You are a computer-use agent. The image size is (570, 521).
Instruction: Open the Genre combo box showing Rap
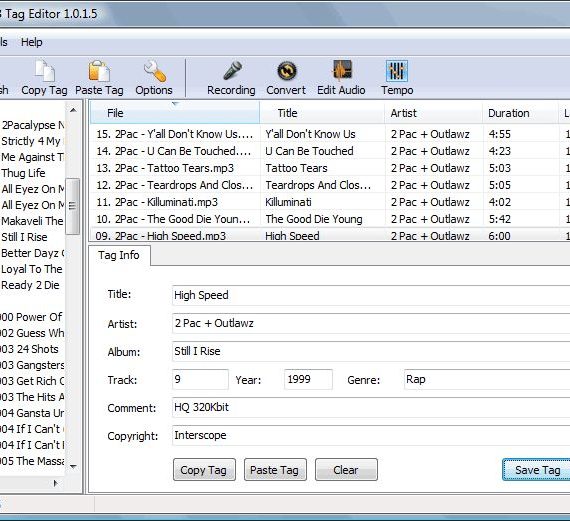click(487, 379)
